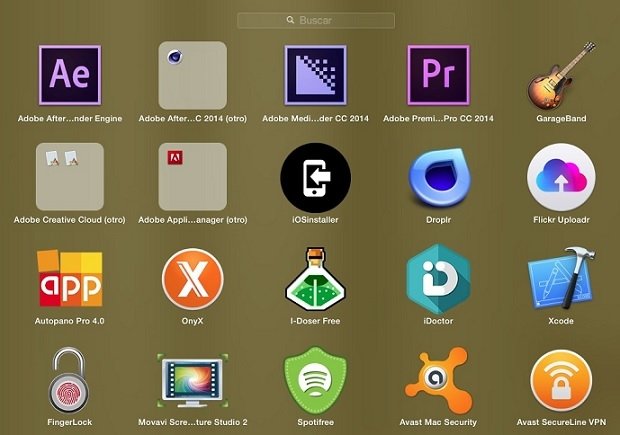Launch Flickr Uploadr cloud icon
Image resolution: width=620 pixels, height=435 pixels.
tap(561, 178)
